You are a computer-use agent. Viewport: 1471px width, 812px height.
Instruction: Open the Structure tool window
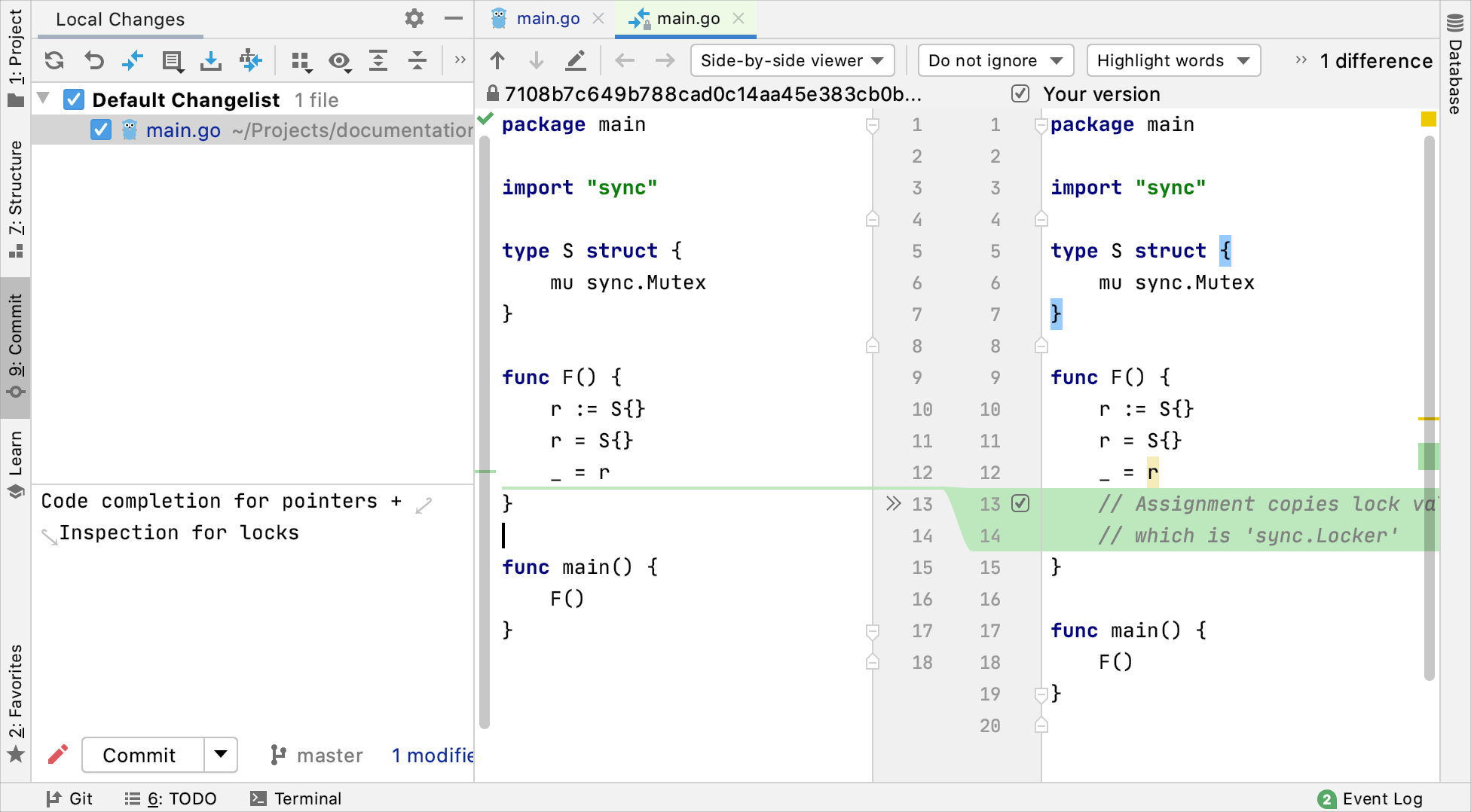click(15, 198)
